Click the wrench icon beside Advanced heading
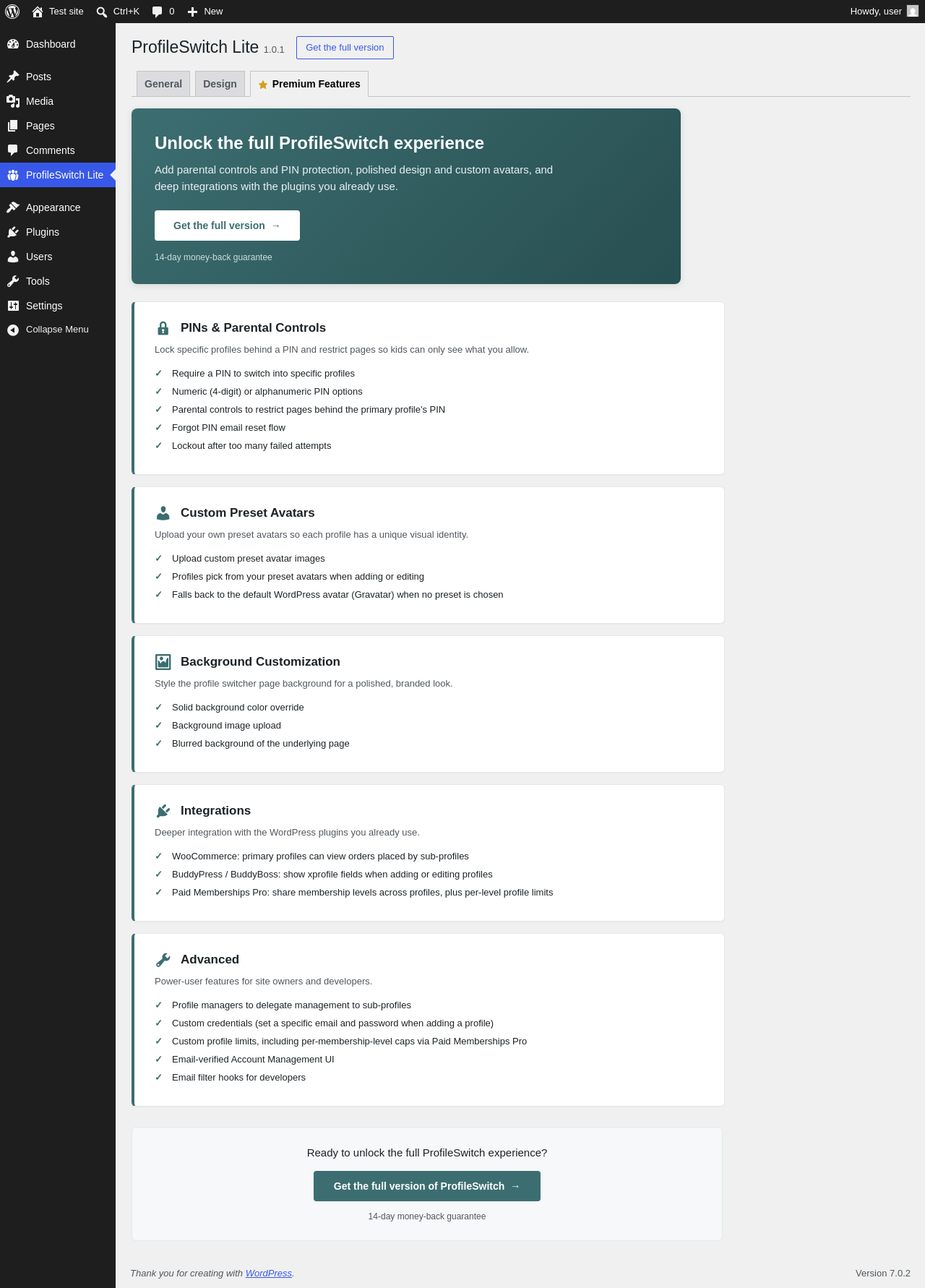 click(163, 960)
